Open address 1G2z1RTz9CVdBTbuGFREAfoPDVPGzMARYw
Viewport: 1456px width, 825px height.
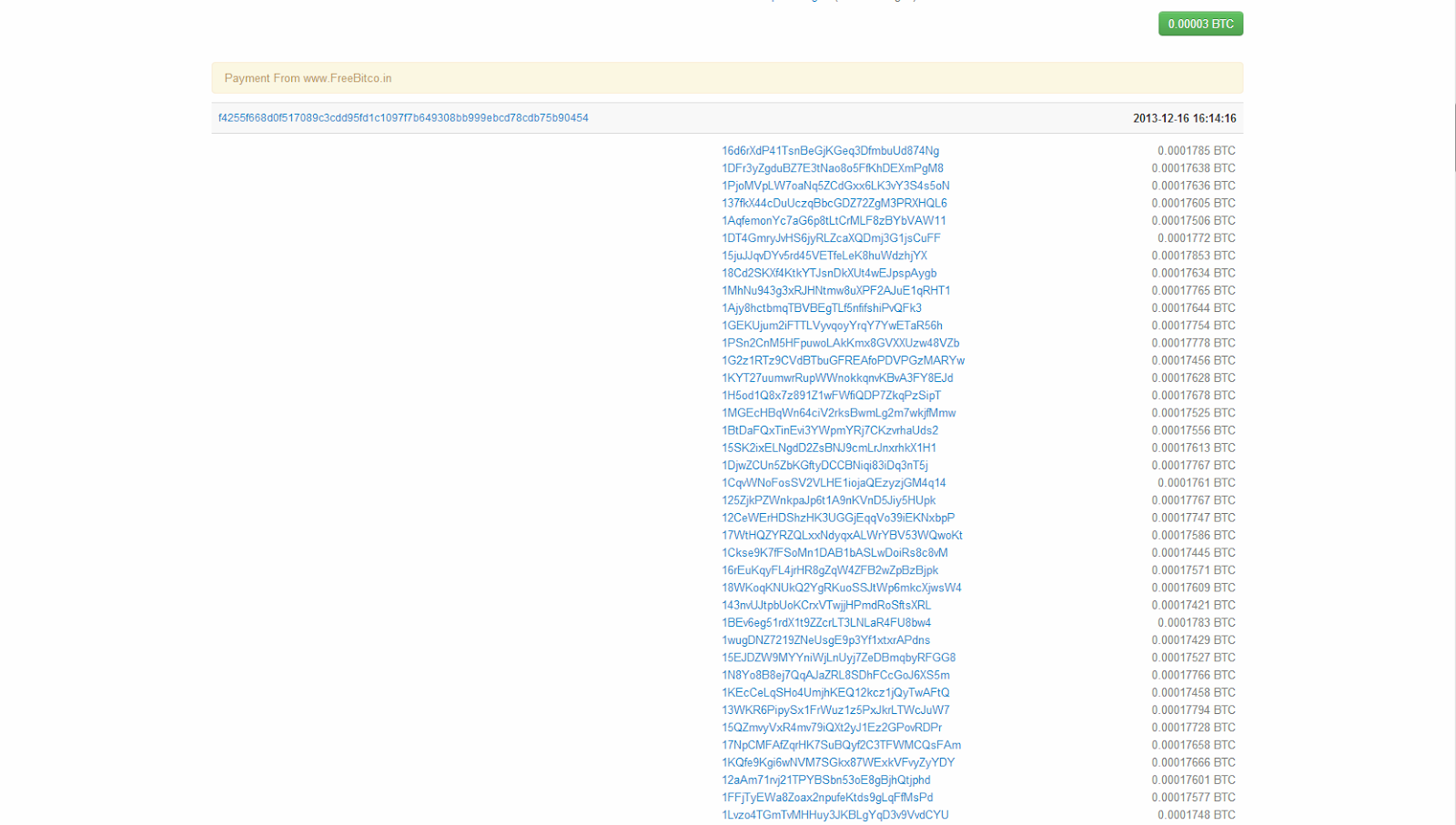click(x=844, y=360)
